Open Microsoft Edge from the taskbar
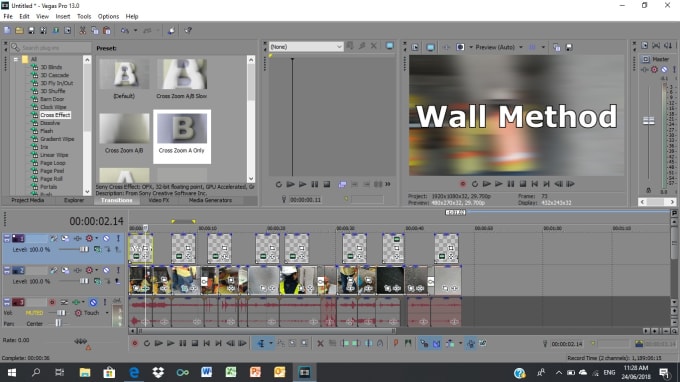The height and width of the screenshot is (382, 680). coord(134,372)
